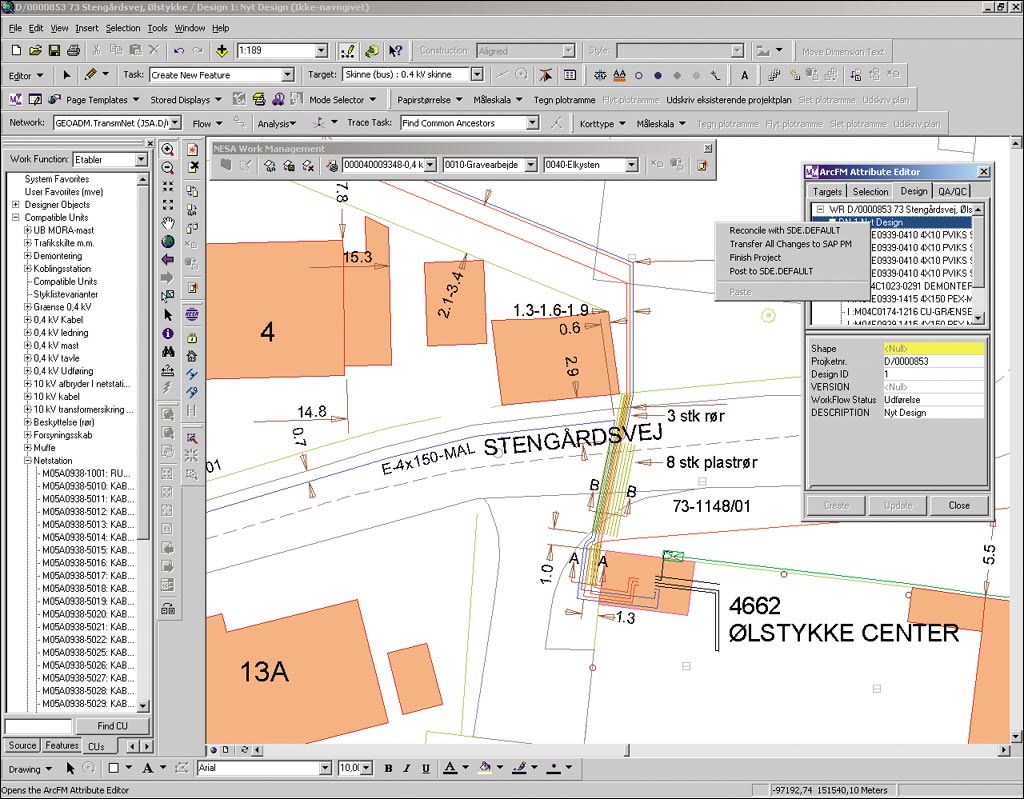Toggle italic text formatting
This screenshot has width=1024, height=799.
407,768
